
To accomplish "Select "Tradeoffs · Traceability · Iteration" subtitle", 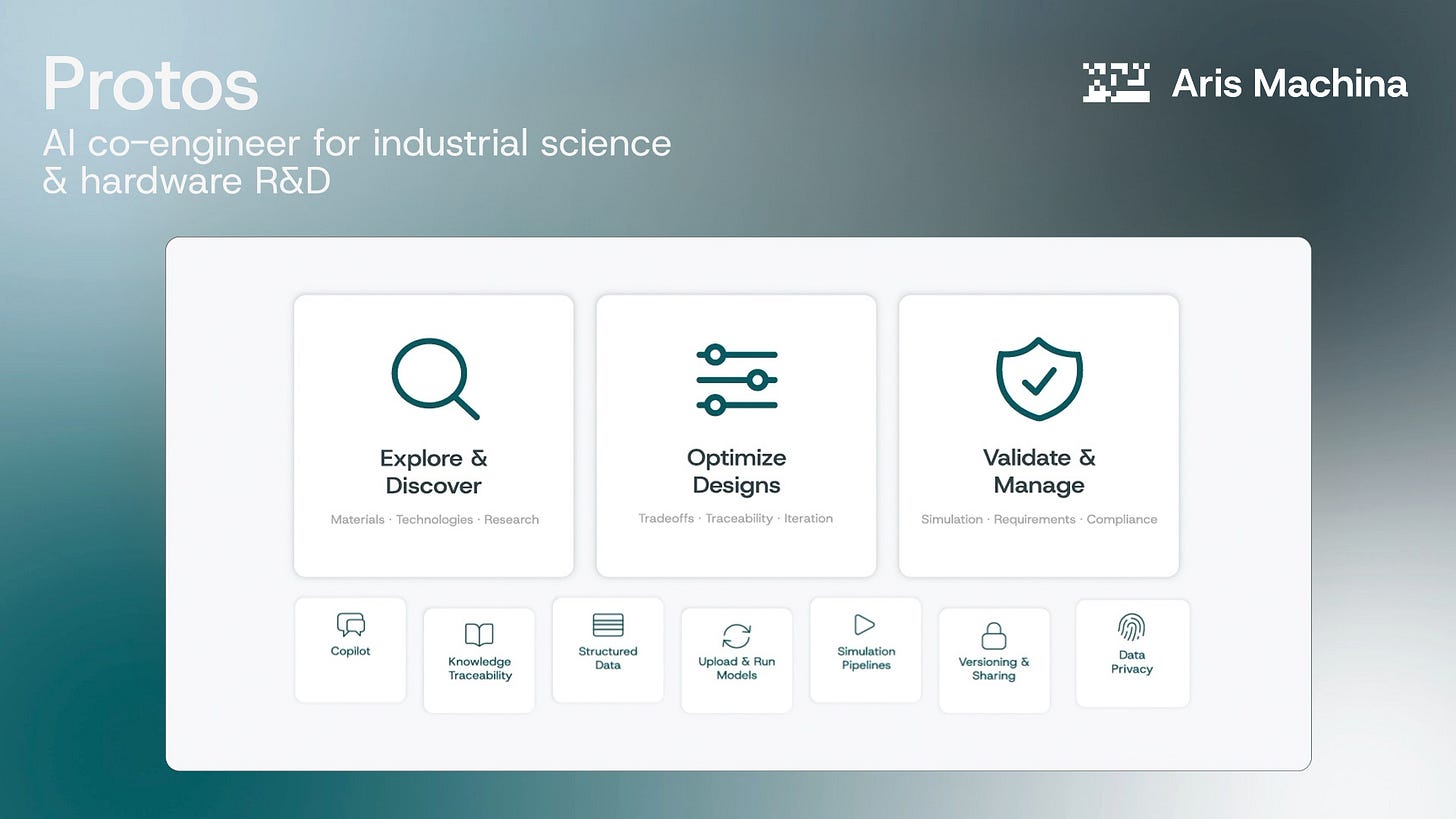I will tap(736, 518).
